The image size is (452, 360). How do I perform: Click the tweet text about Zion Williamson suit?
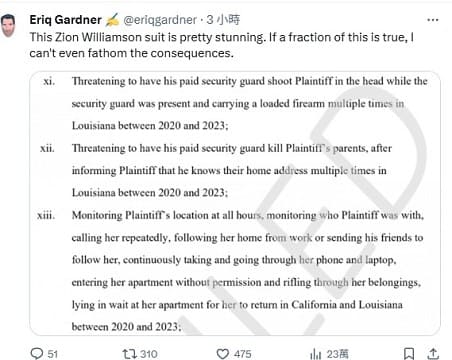point(222,45)
